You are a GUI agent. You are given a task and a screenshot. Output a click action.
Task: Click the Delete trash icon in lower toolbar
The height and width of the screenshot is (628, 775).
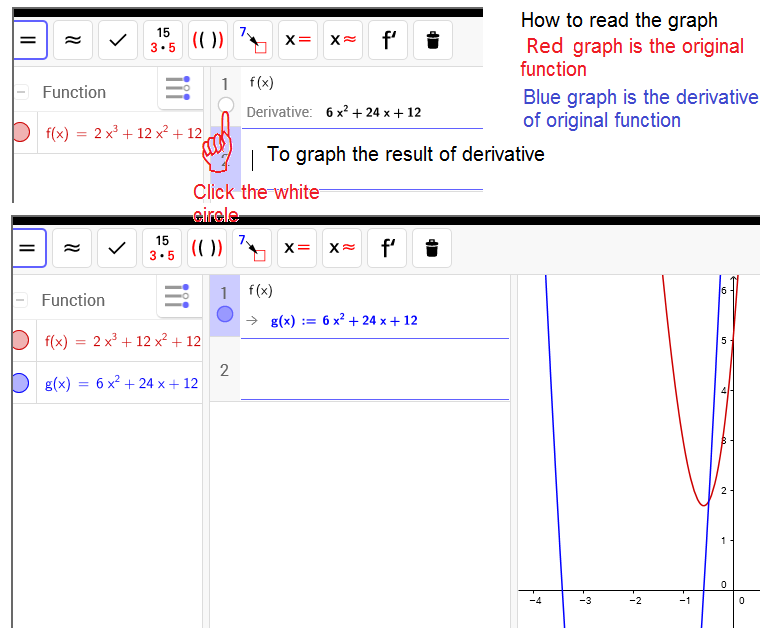click(432, 248)
